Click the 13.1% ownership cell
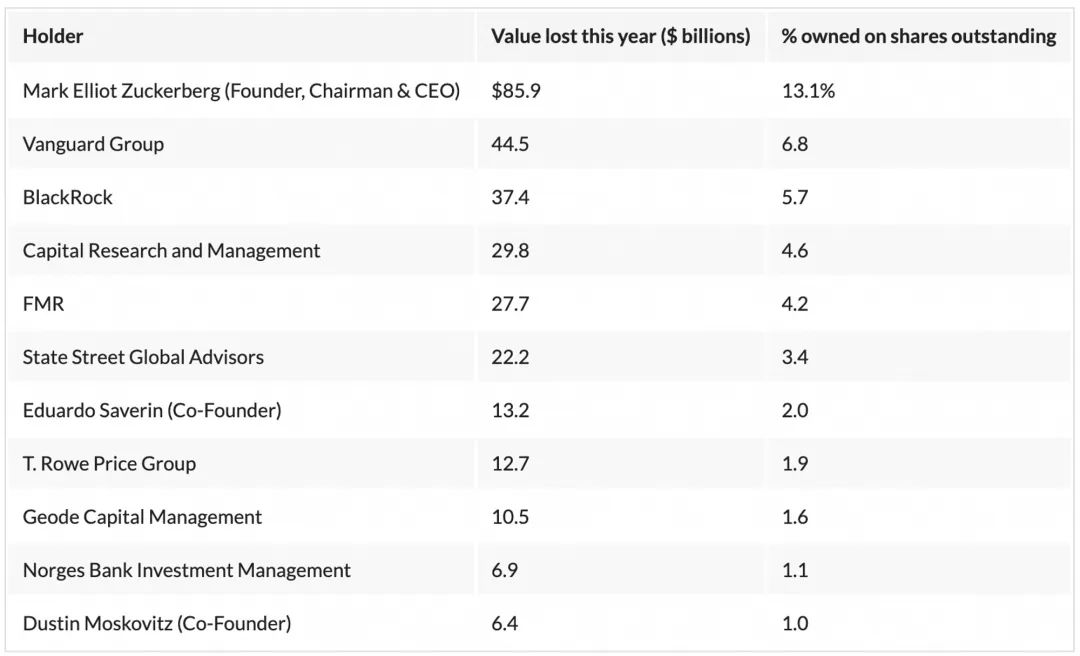 (808, 91)
